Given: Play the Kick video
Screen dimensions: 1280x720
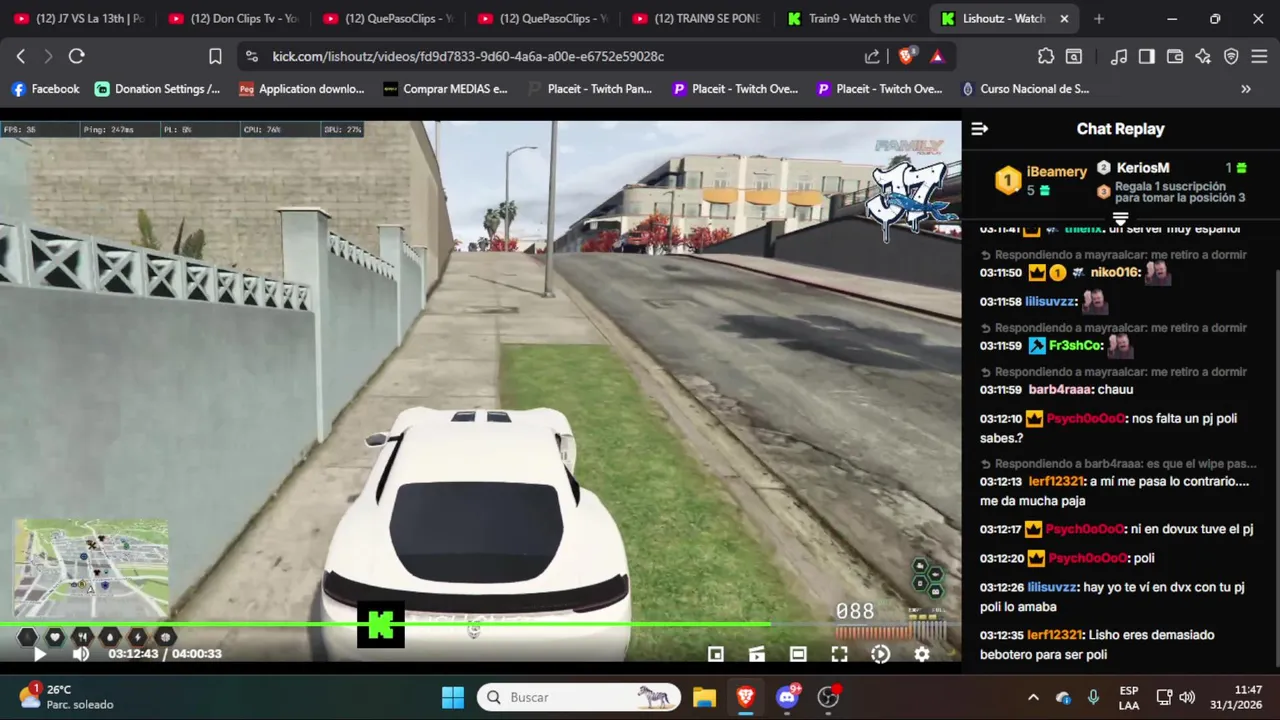Looking at the screenshot, I should (x=39, y=654).
